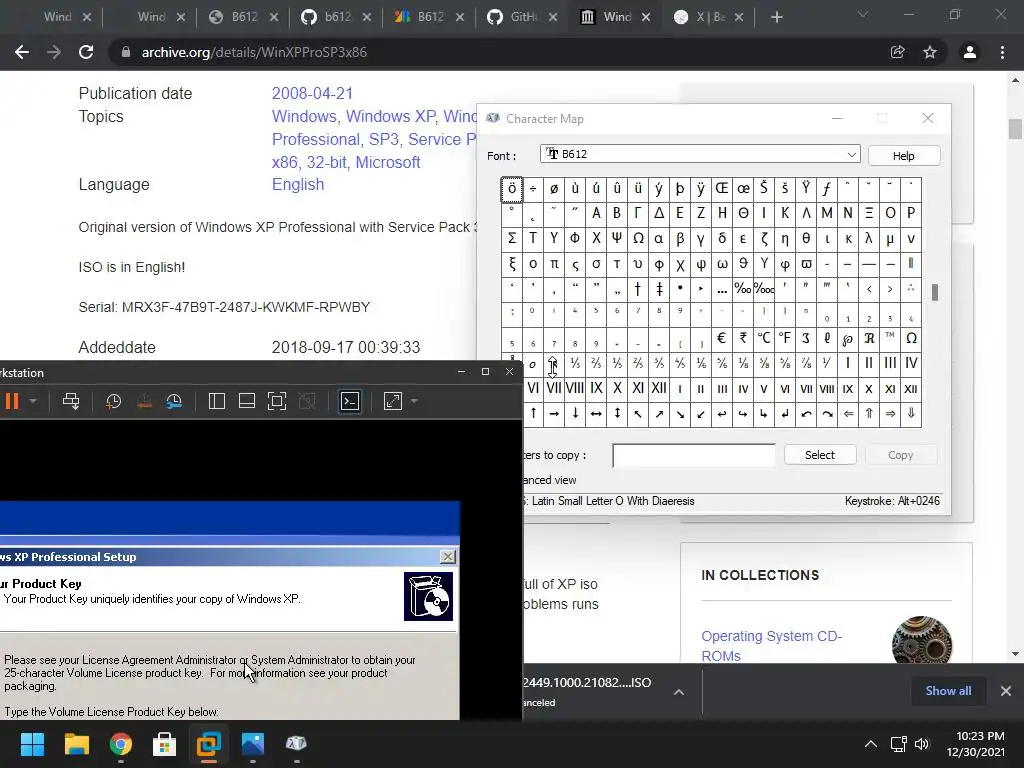1024x768 pixels.
Task: Send Ctrl+Alt+Del to the VM
Action: coord(71,401)
